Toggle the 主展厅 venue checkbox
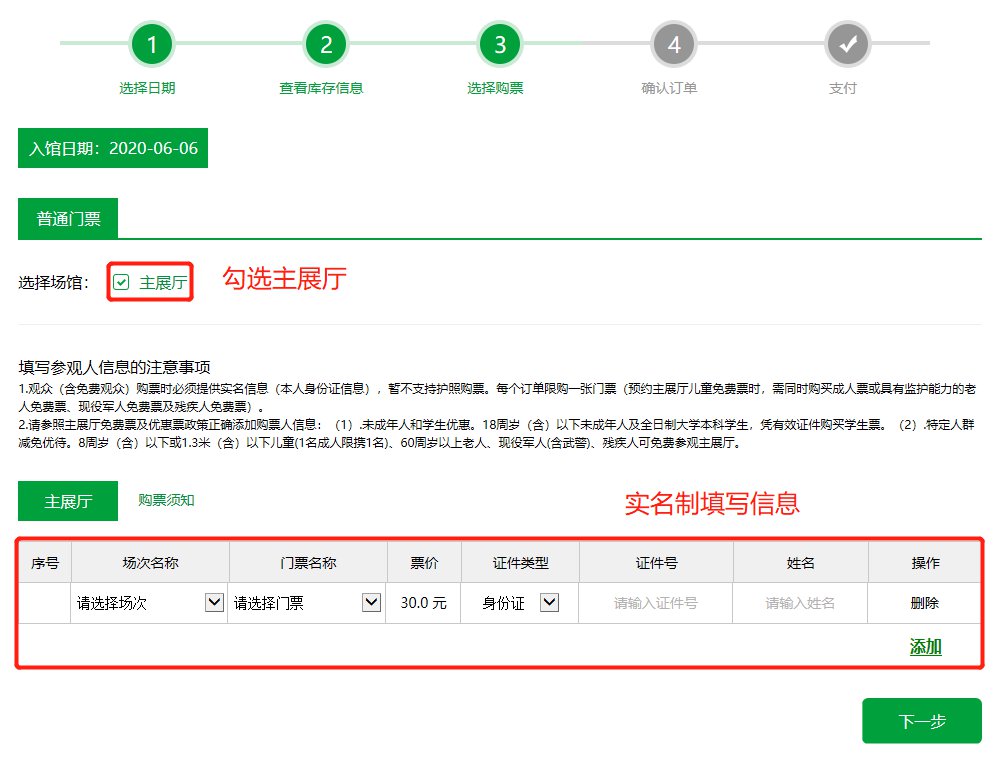This screenshot has height=761, width=1000. click(x=121, y=283)
